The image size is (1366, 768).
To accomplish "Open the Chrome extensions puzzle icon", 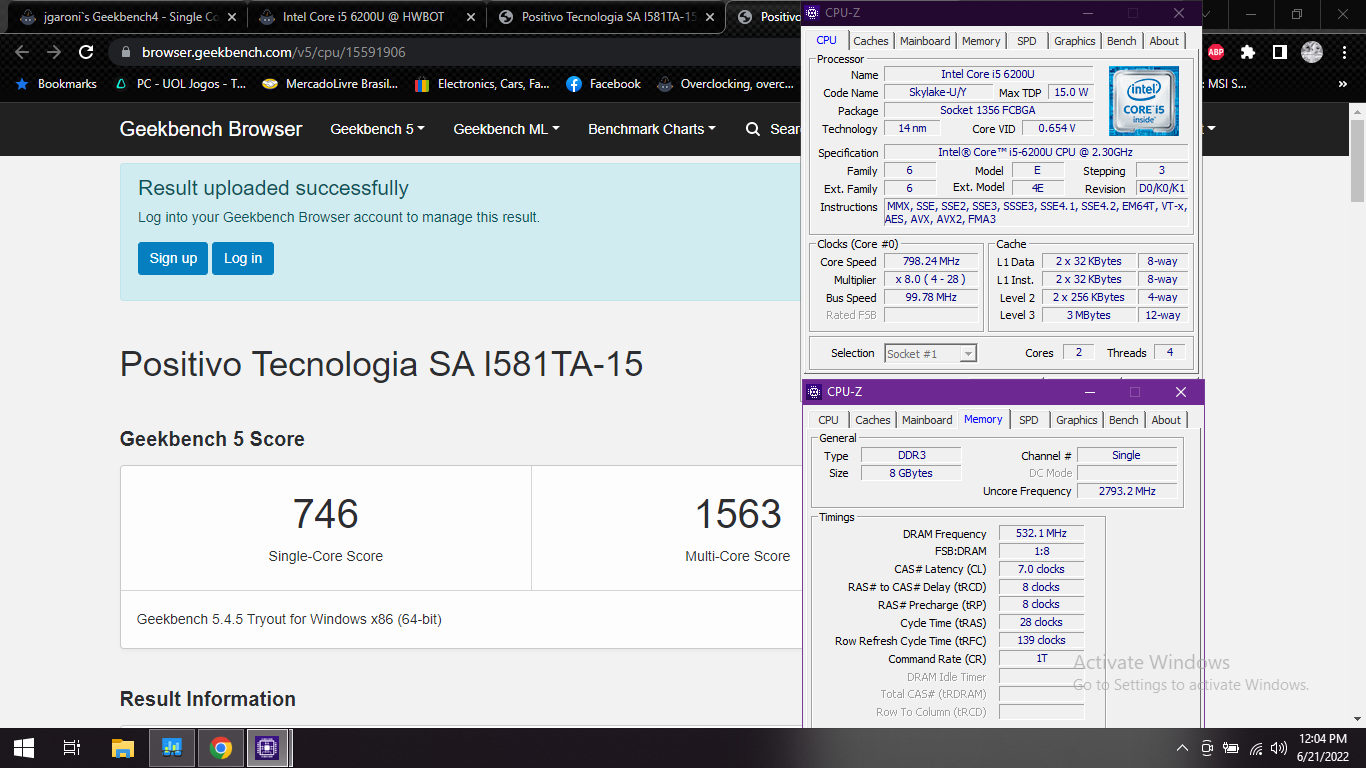I will 1247,52.
